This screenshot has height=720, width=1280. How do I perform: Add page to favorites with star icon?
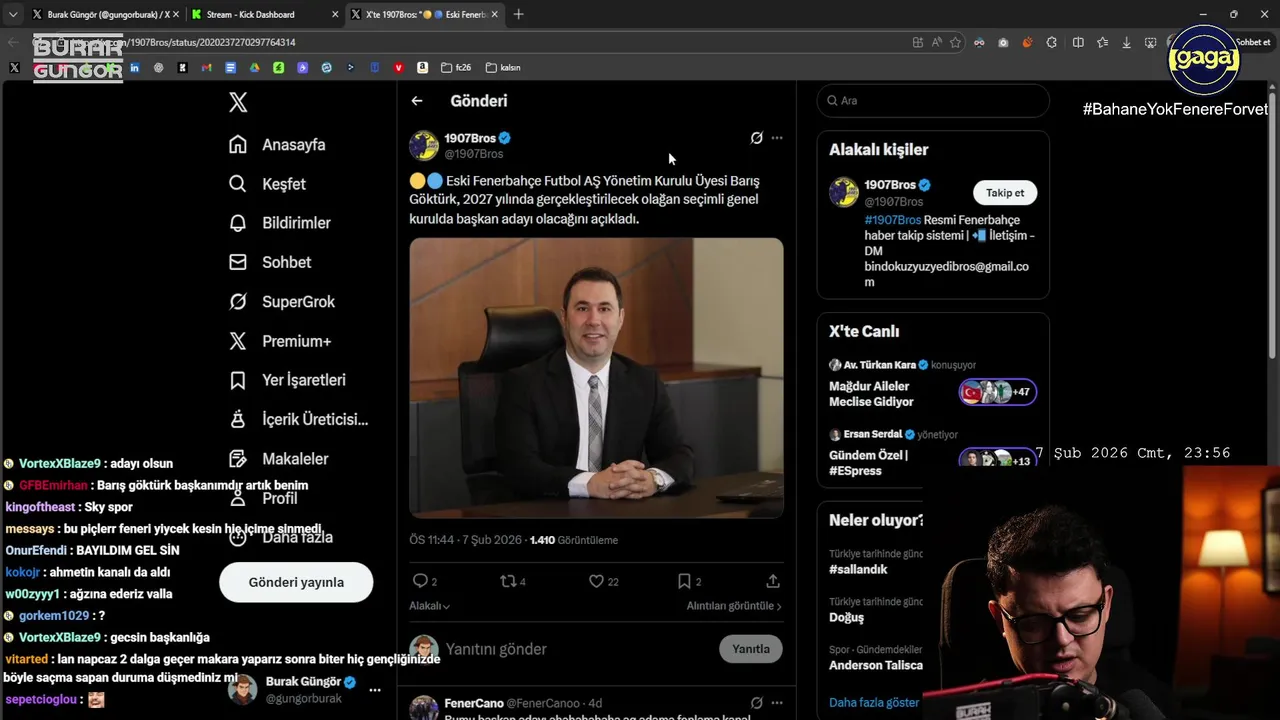(955, 42)
